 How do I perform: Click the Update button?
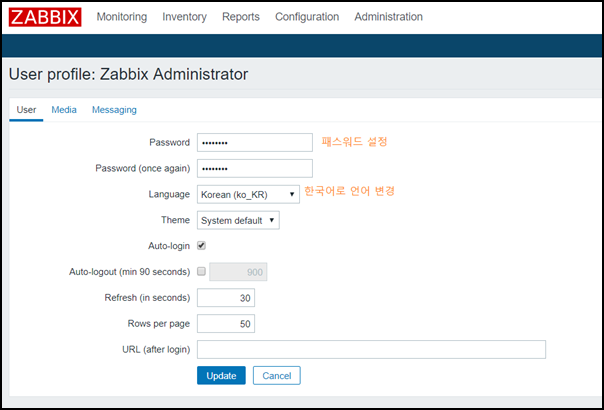pyautogui.click(x=221, y=376)
